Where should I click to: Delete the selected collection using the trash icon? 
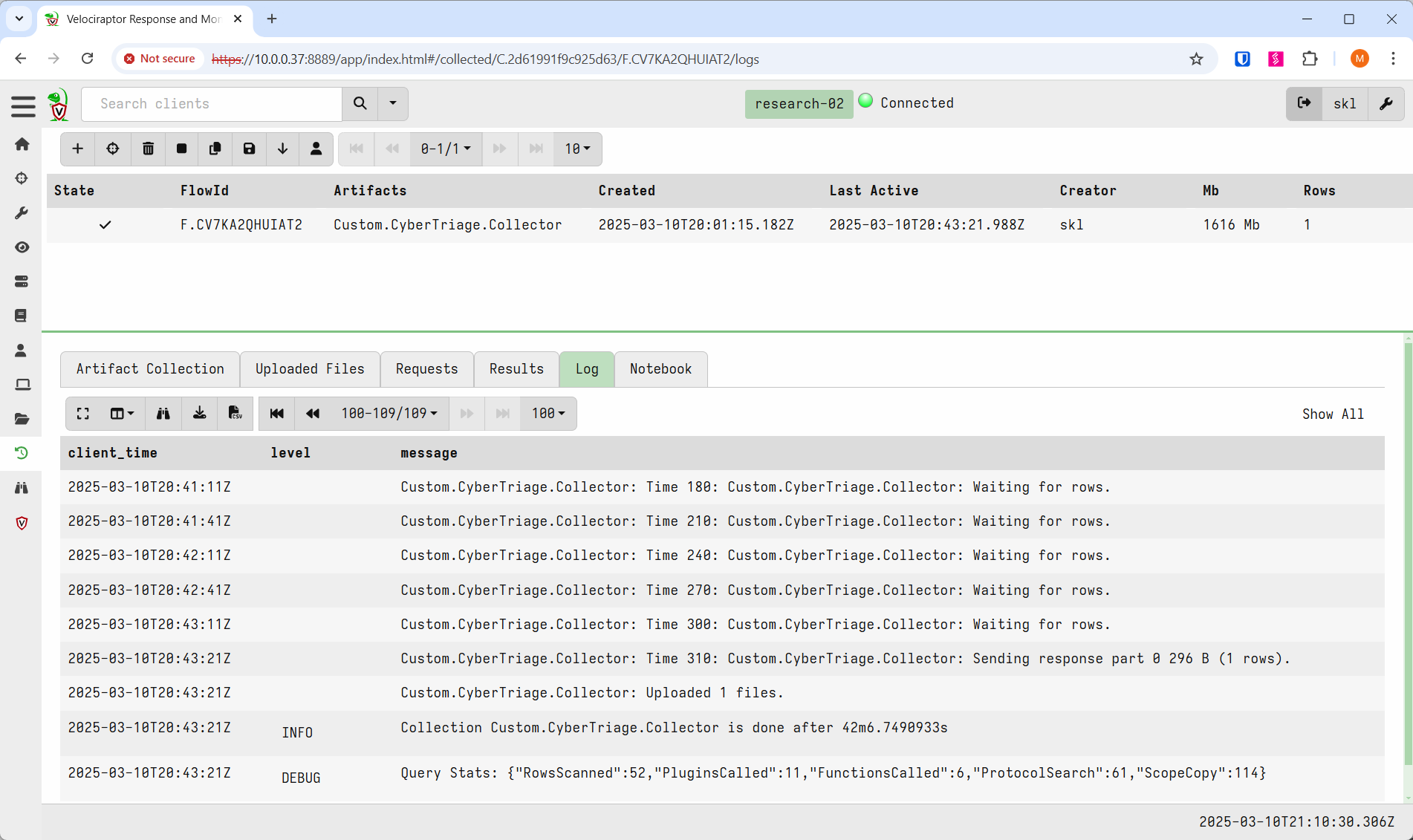[x=148, y=149]
